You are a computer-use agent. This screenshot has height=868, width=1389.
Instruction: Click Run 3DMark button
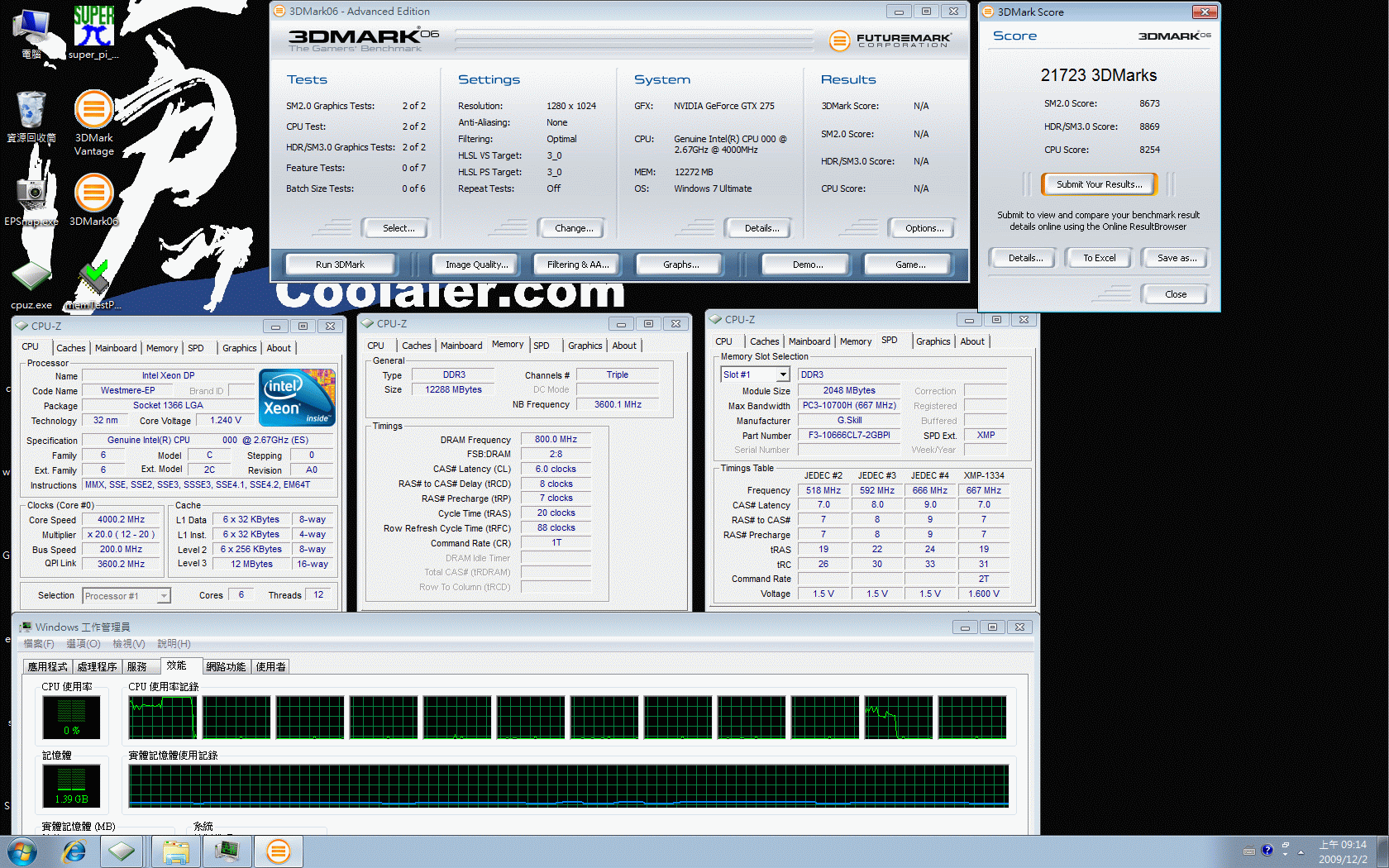(340, 265)
